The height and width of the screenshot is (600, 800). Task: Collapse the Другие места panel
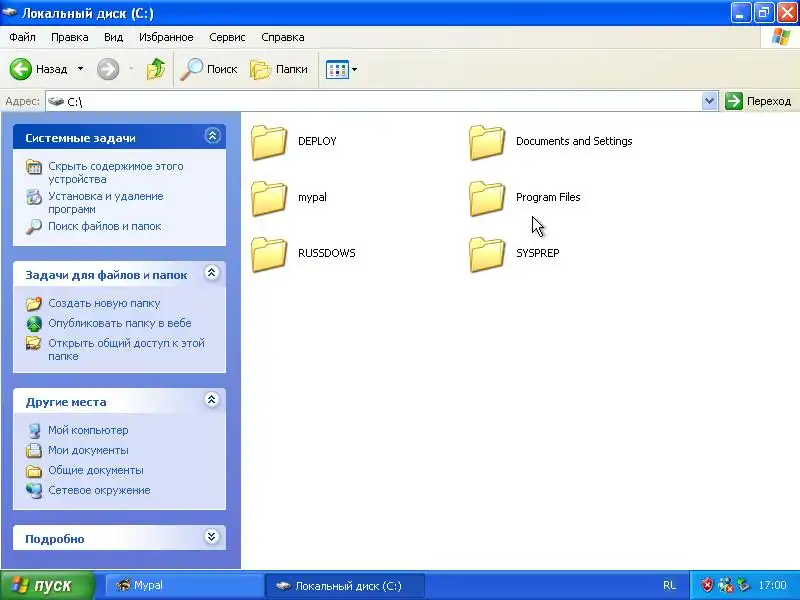point(212,399)
